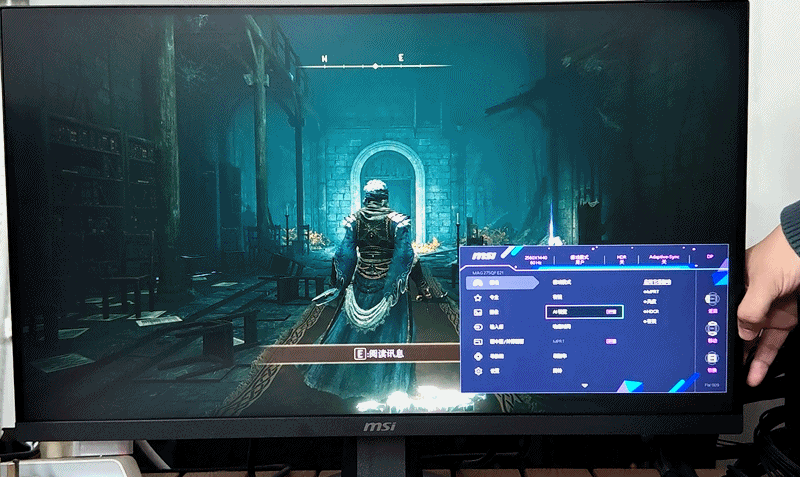This screenshot has width=800, height=477.
Task: Select the gamepad Gaming menu icon
Action: [x=478, y=282]
